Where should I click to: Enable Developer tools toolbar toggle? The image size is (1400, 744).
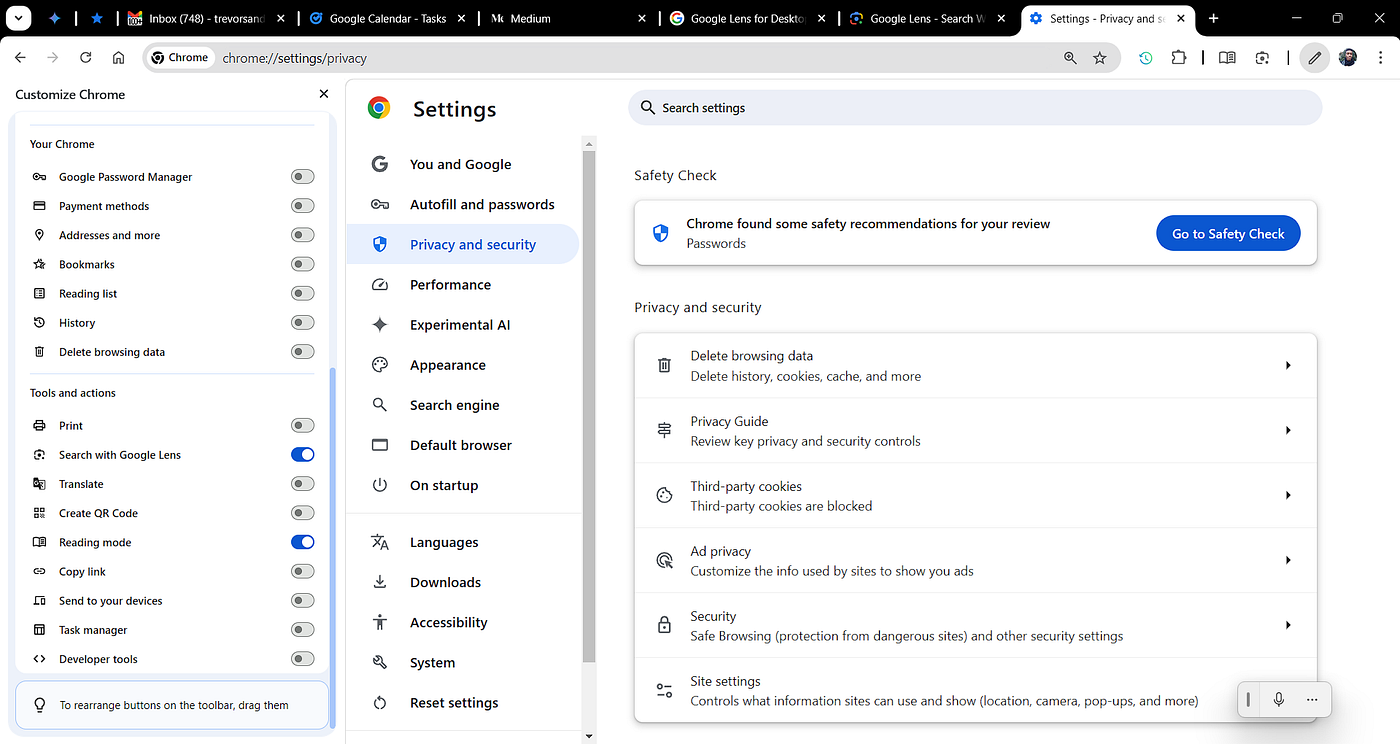(x=302, y=659)
